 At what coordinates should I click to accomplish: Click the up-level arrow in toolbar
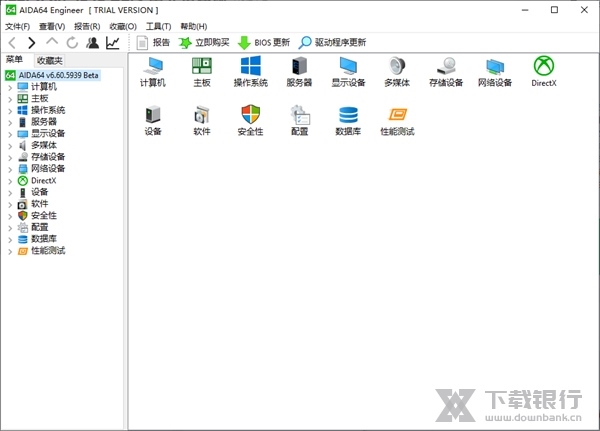[x=52, y=41]
